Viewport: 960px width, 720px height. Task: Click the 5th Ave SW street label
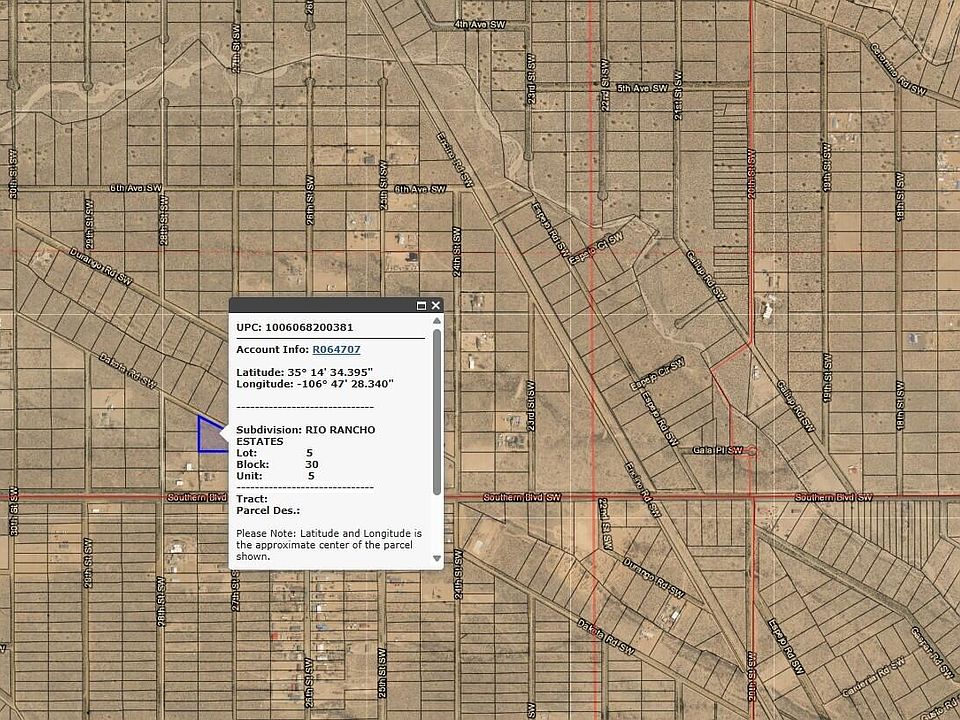(x=642, y=88)
